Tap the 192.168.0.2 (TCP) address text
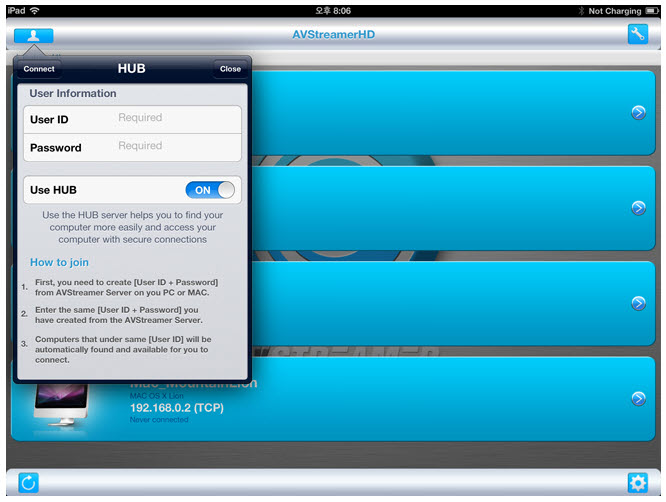The width and height of the screenshot is (666, 502). [x=177, y=408]
